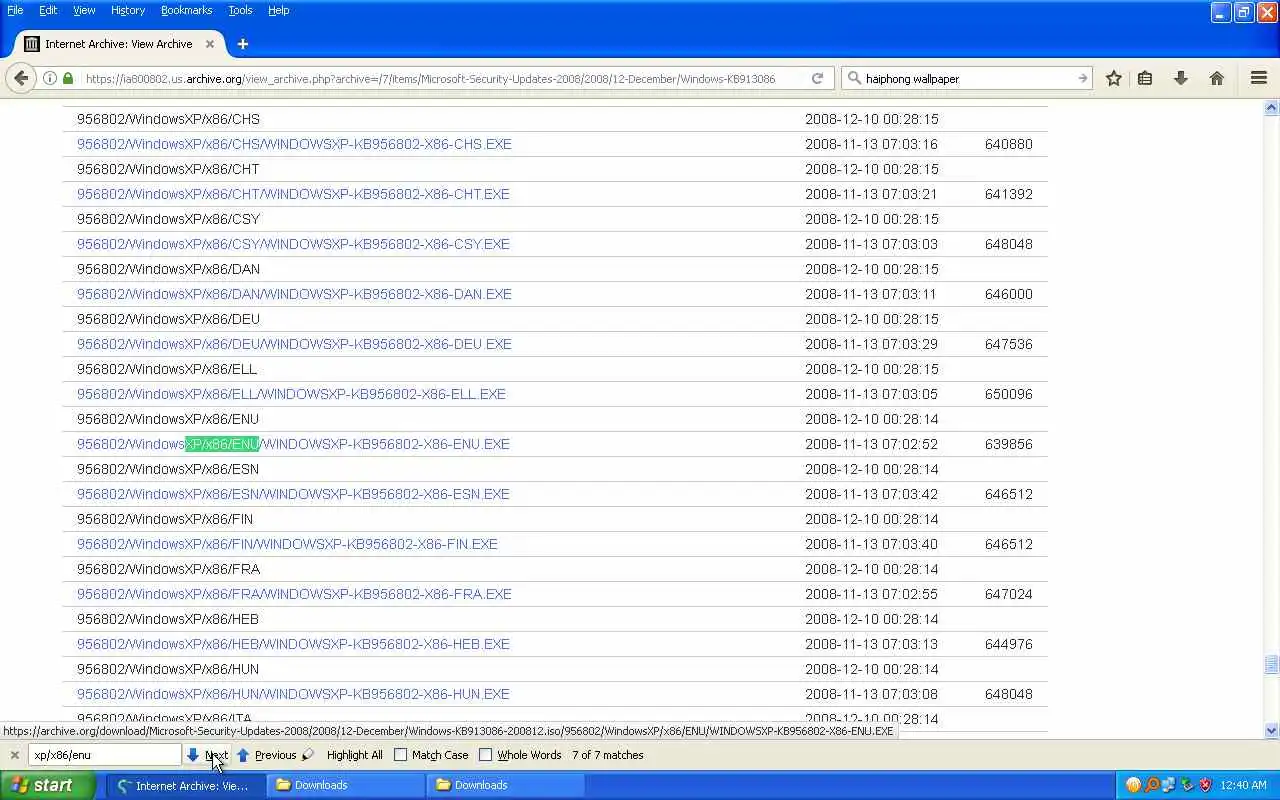Download the CHS KB956802 EXE link
Image resolution: width=1280 pixels, height=800 pixels.
pos(294,144)
